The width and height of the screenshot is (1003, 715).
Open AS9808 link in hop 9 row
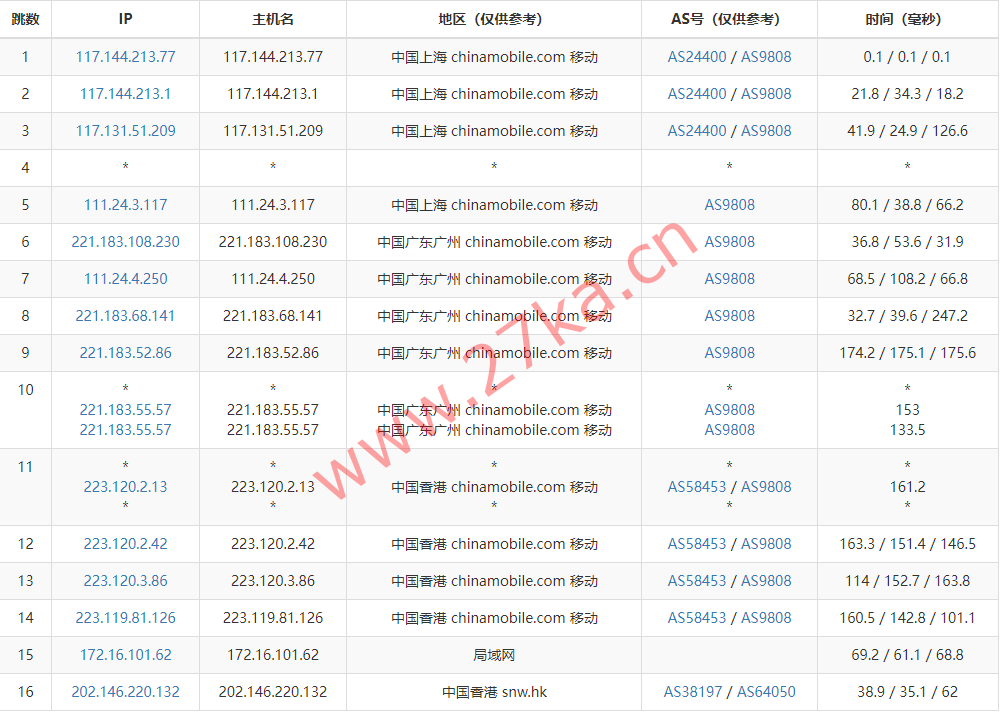[729, 353]
